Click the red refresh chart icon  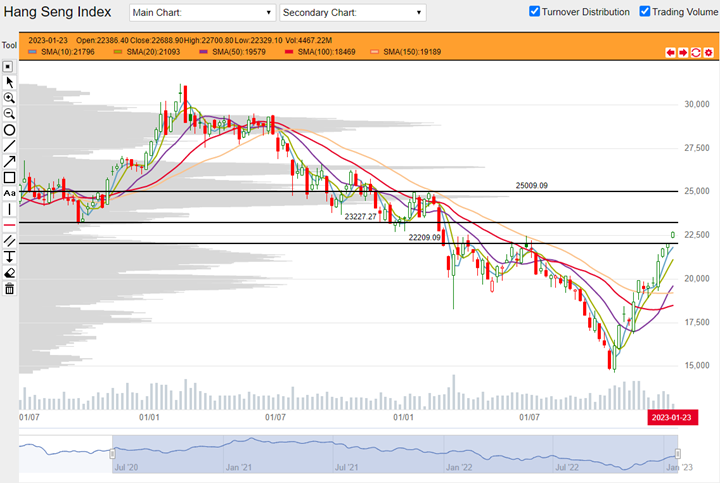click(696, 52)
